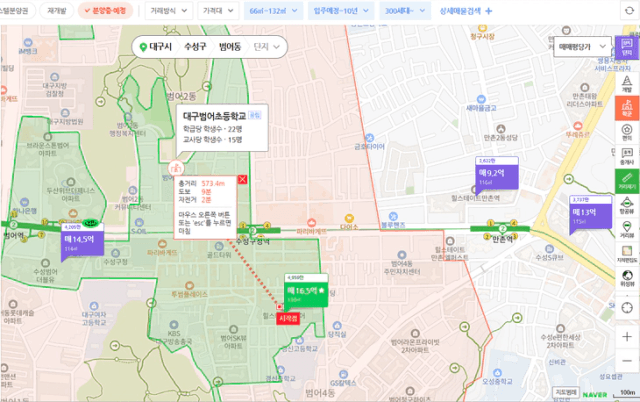Open 거리뷰 street view mode

(x=627, y=229)
